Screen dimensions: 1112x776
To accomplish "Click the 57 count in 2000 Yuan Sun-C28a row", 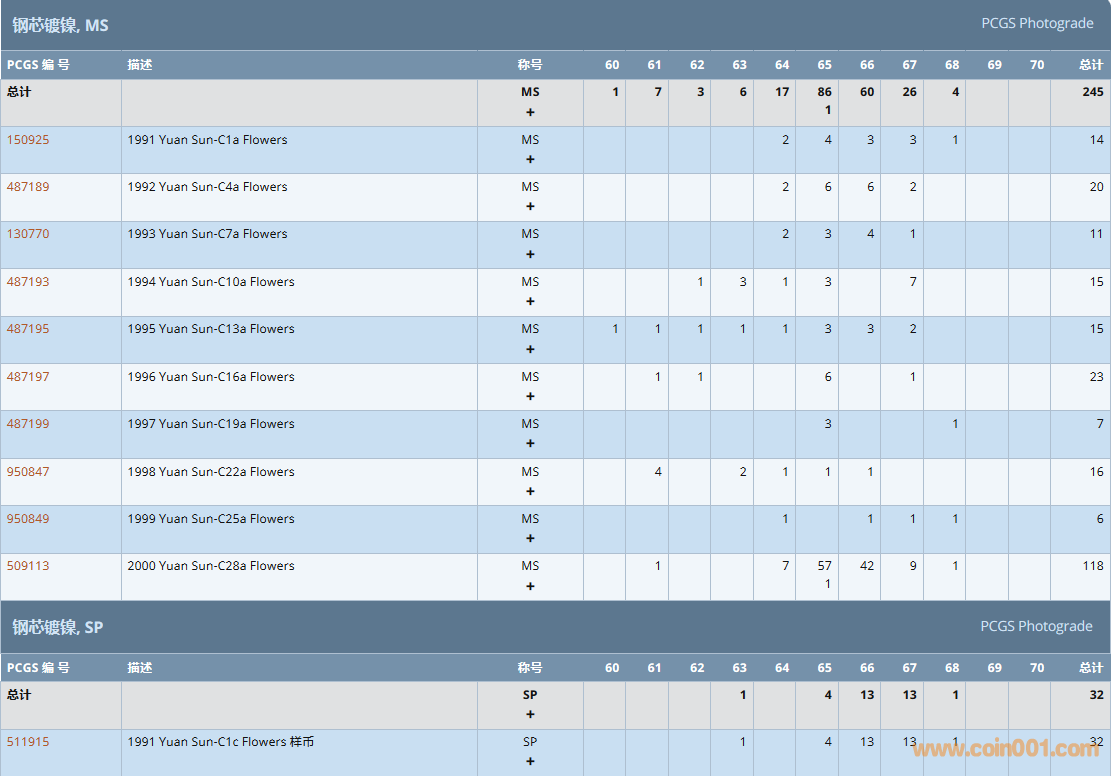I will 824,566.
